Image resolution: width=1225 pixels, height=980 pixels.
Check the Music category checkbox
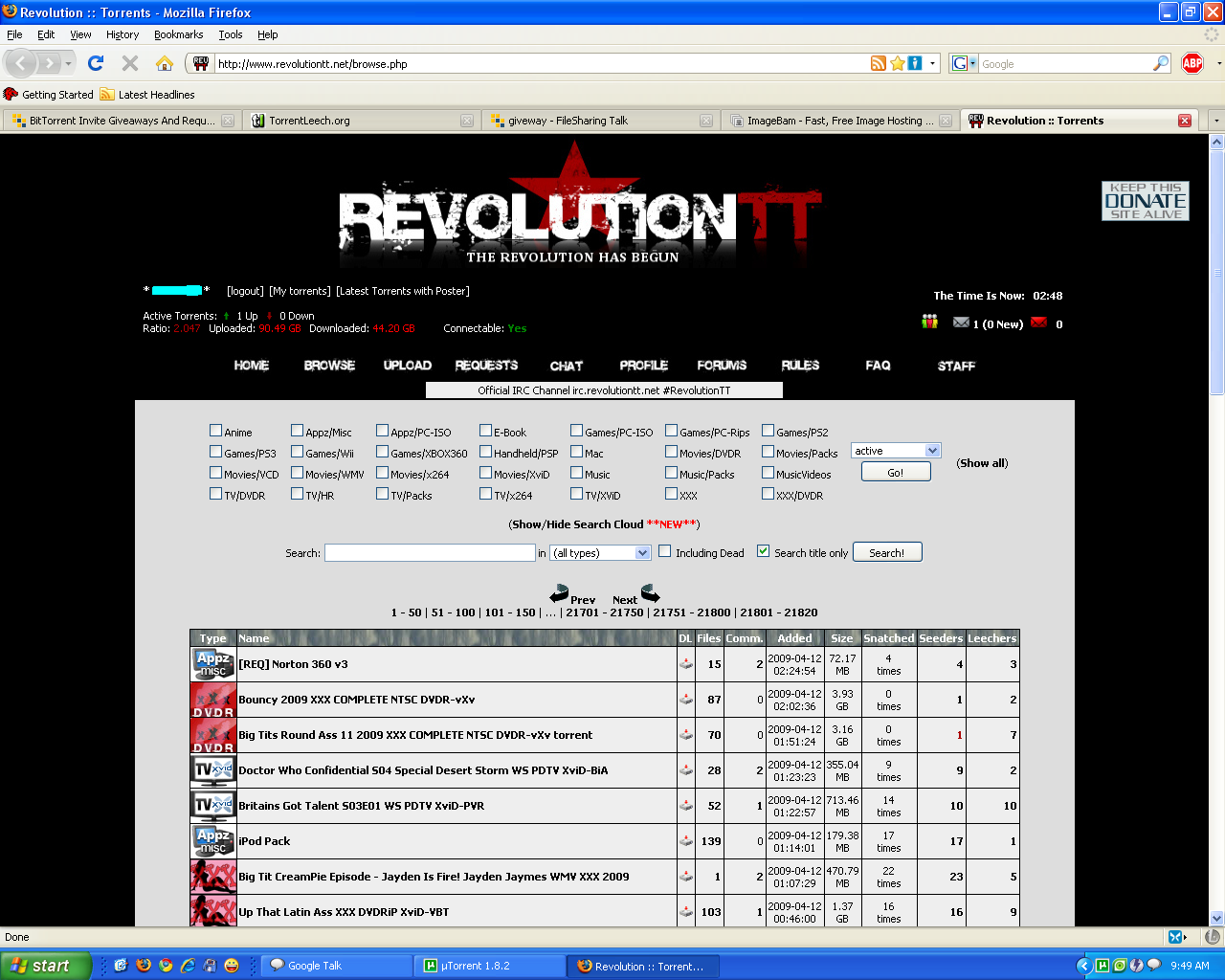(x=576, y=474)
